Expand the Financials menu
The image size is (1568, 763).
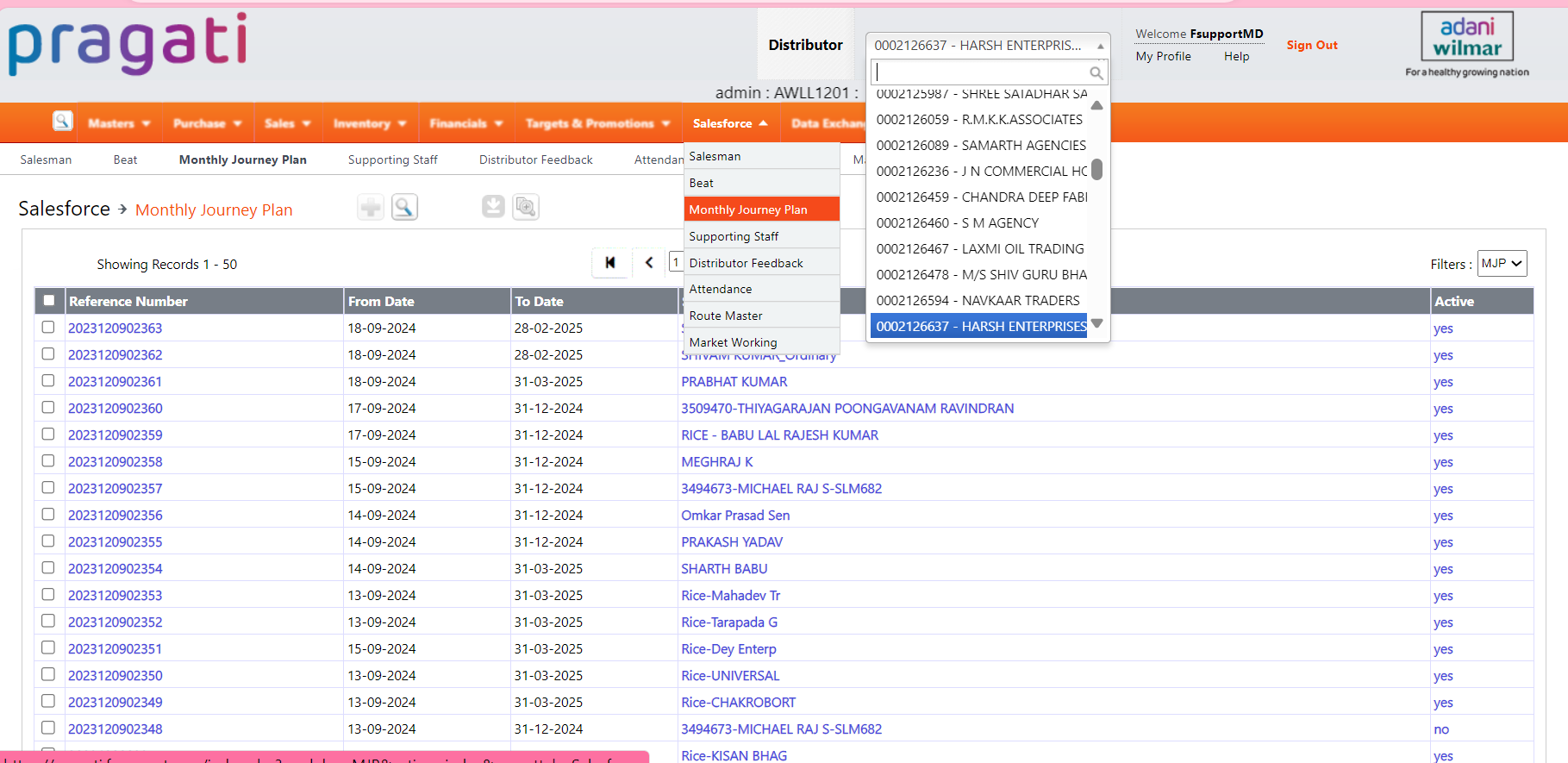coord(466,123)
